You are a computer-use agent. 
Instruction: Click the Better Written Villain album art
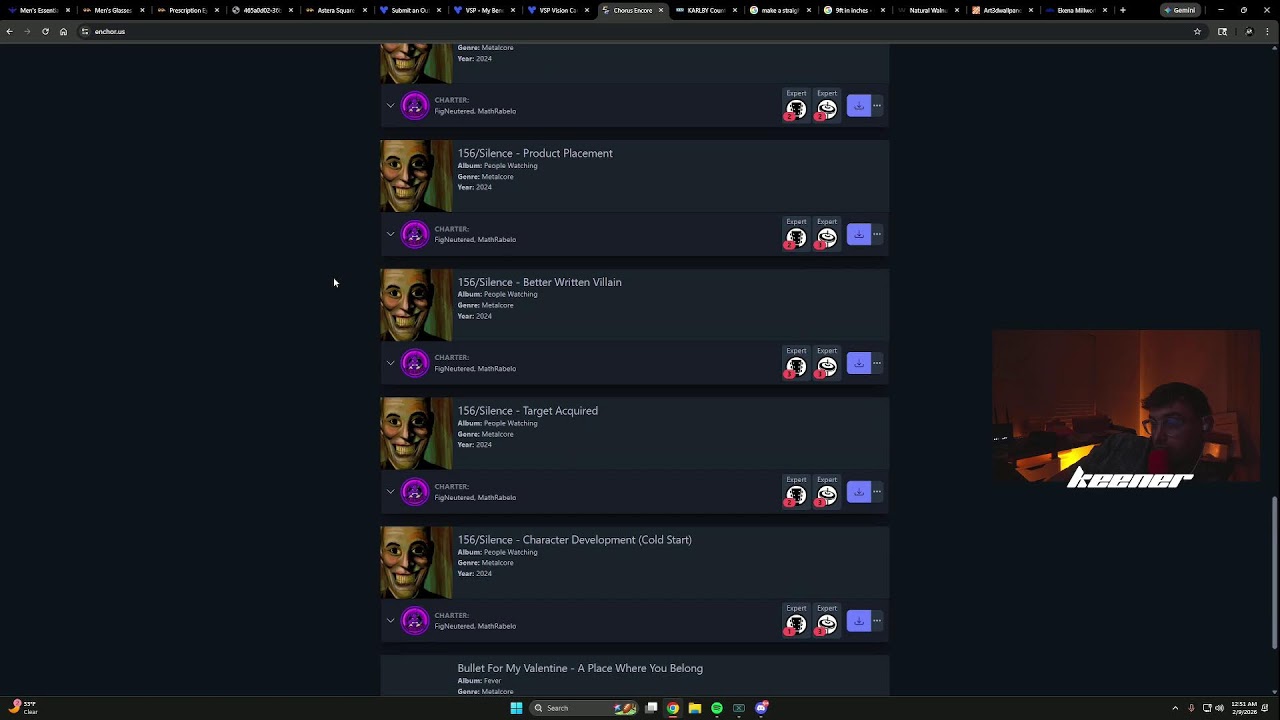click(x=416, y=305)
